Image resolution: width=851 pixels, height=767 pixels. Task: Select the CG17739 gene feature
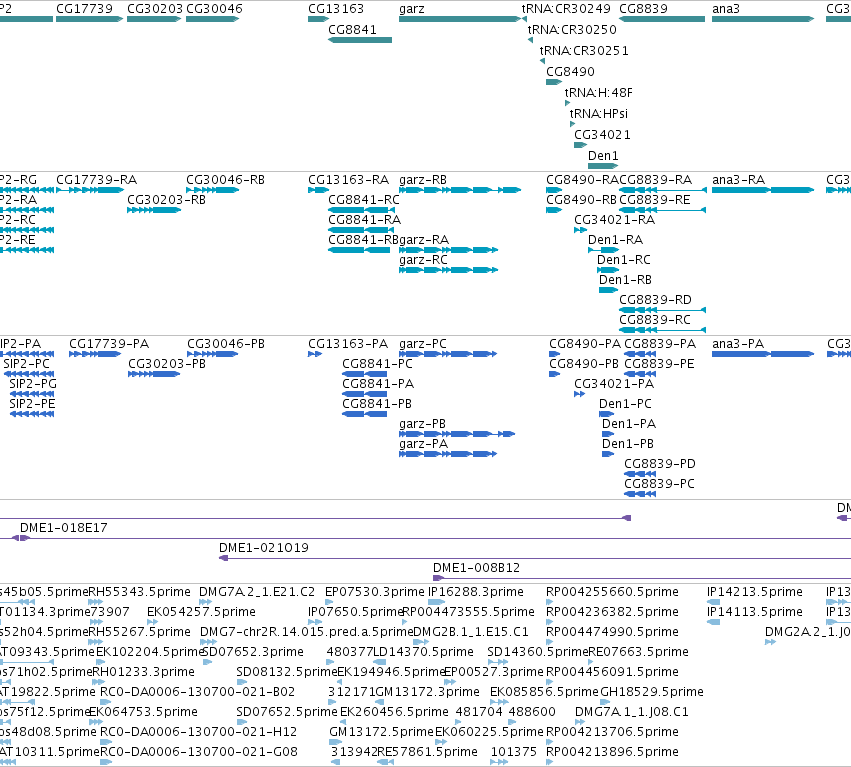[90, 19]
